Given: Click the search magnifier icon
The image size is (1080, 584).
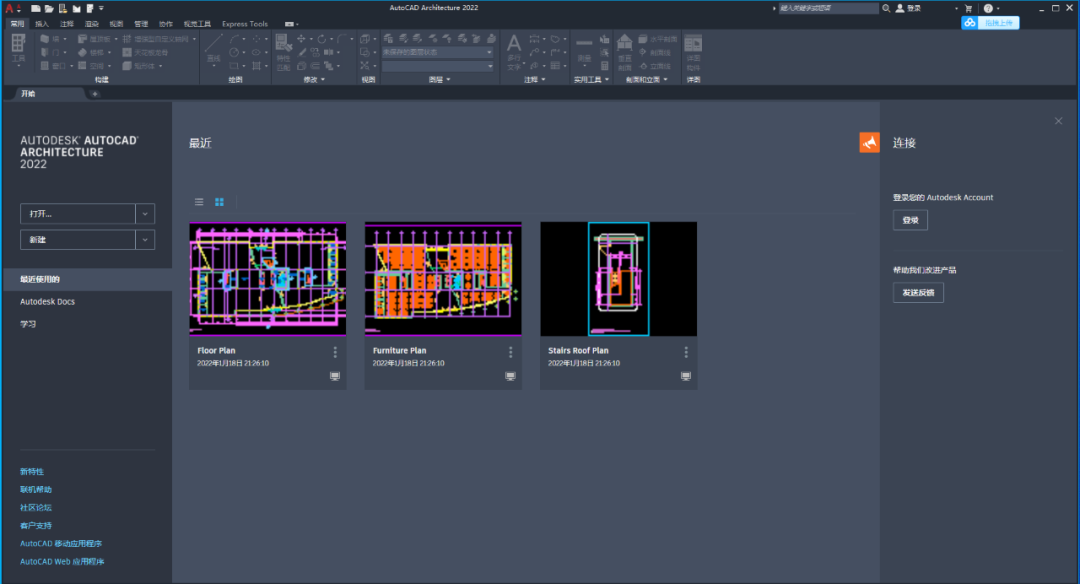Looking at the screenshot, I should click(886, 8).
